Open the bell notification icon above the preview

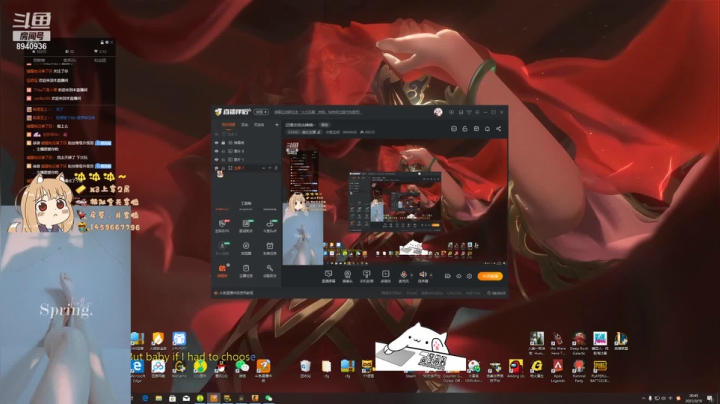pos(487,129)
